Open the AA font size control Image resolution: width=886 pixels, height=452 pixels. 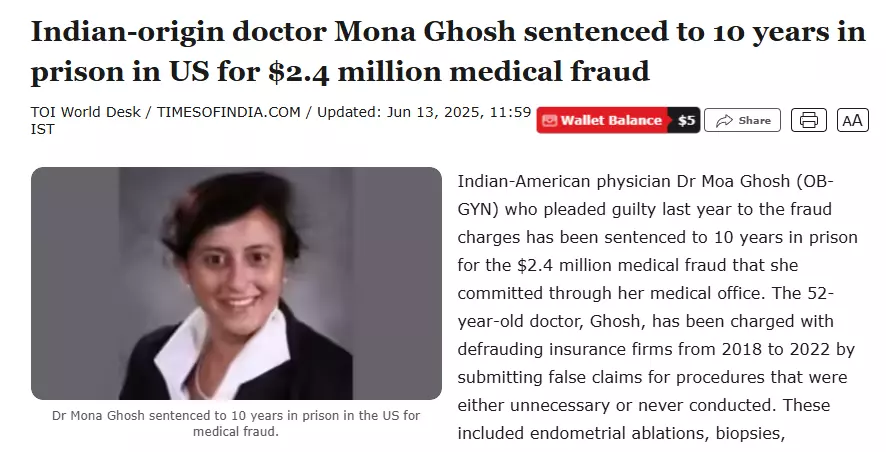[x=853, y=120]
